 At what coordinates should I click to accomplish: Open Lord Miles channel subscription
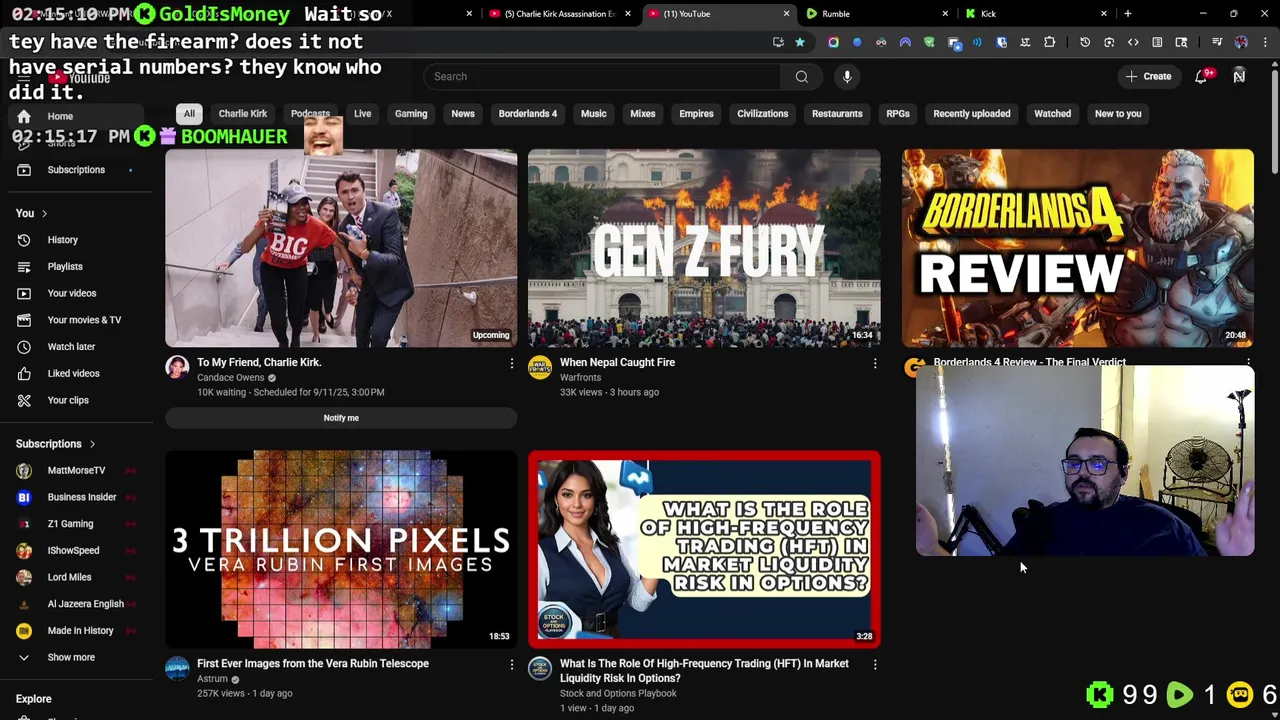[x=72, y=577]
